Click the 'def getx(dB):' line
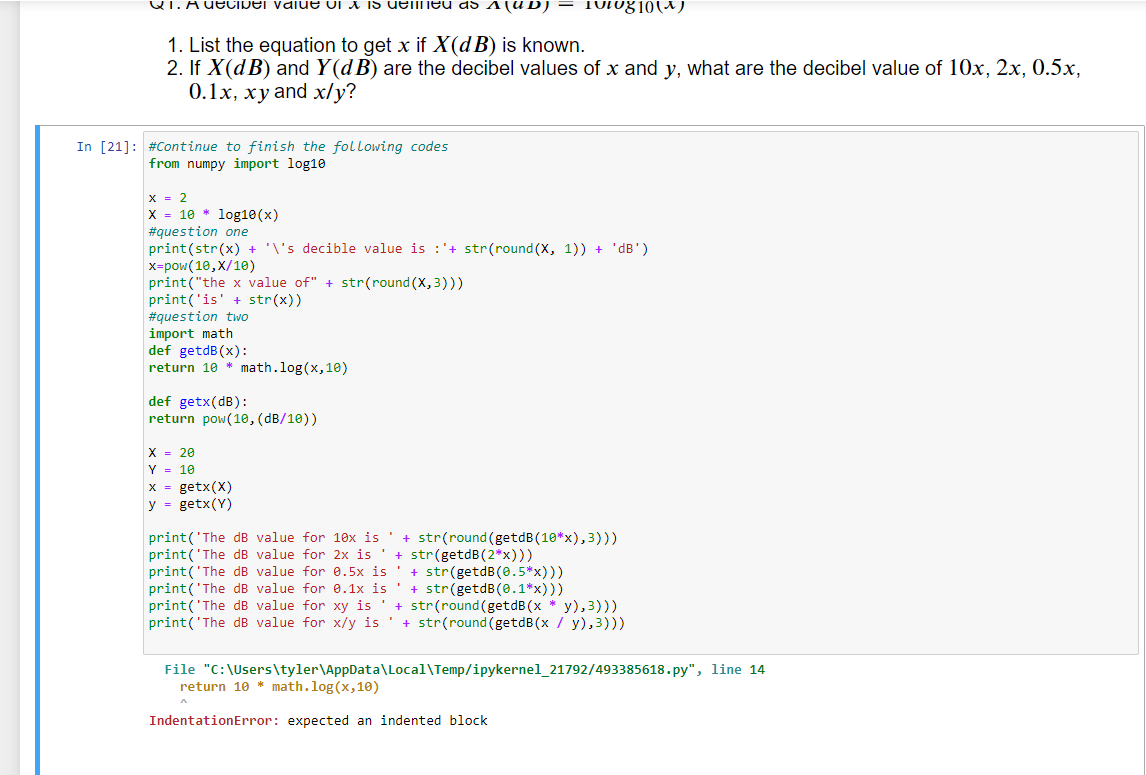 point(198,401)
